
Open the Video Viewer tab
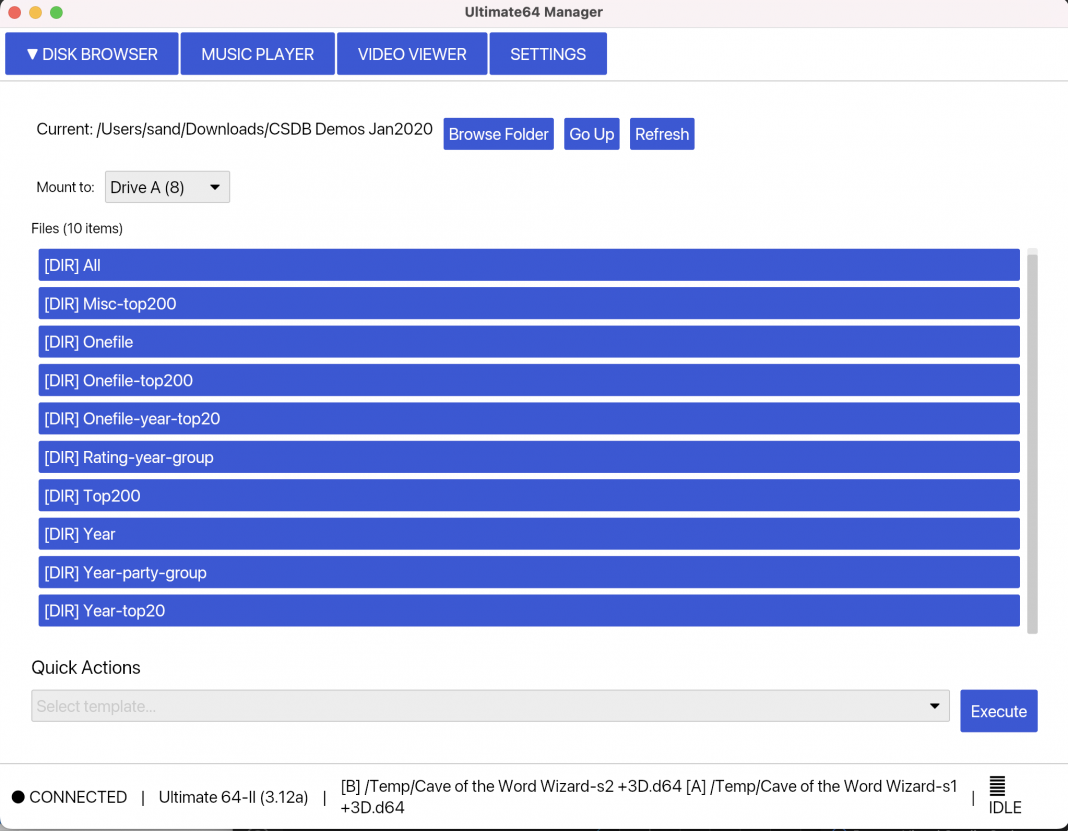tap(412, 54)
